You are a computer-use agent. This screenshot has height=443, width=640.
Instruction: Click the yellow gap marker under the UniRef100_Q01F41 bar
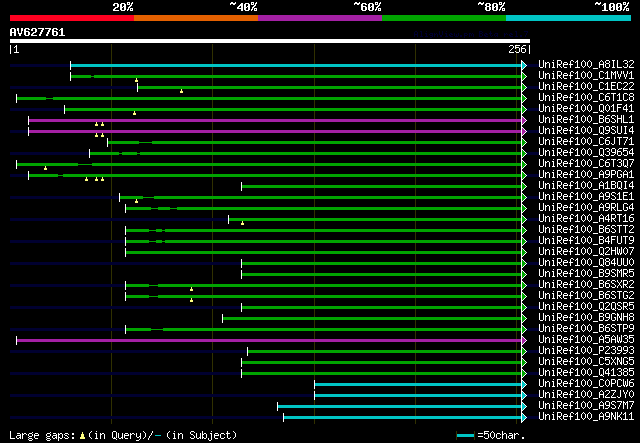pos(134,114)
